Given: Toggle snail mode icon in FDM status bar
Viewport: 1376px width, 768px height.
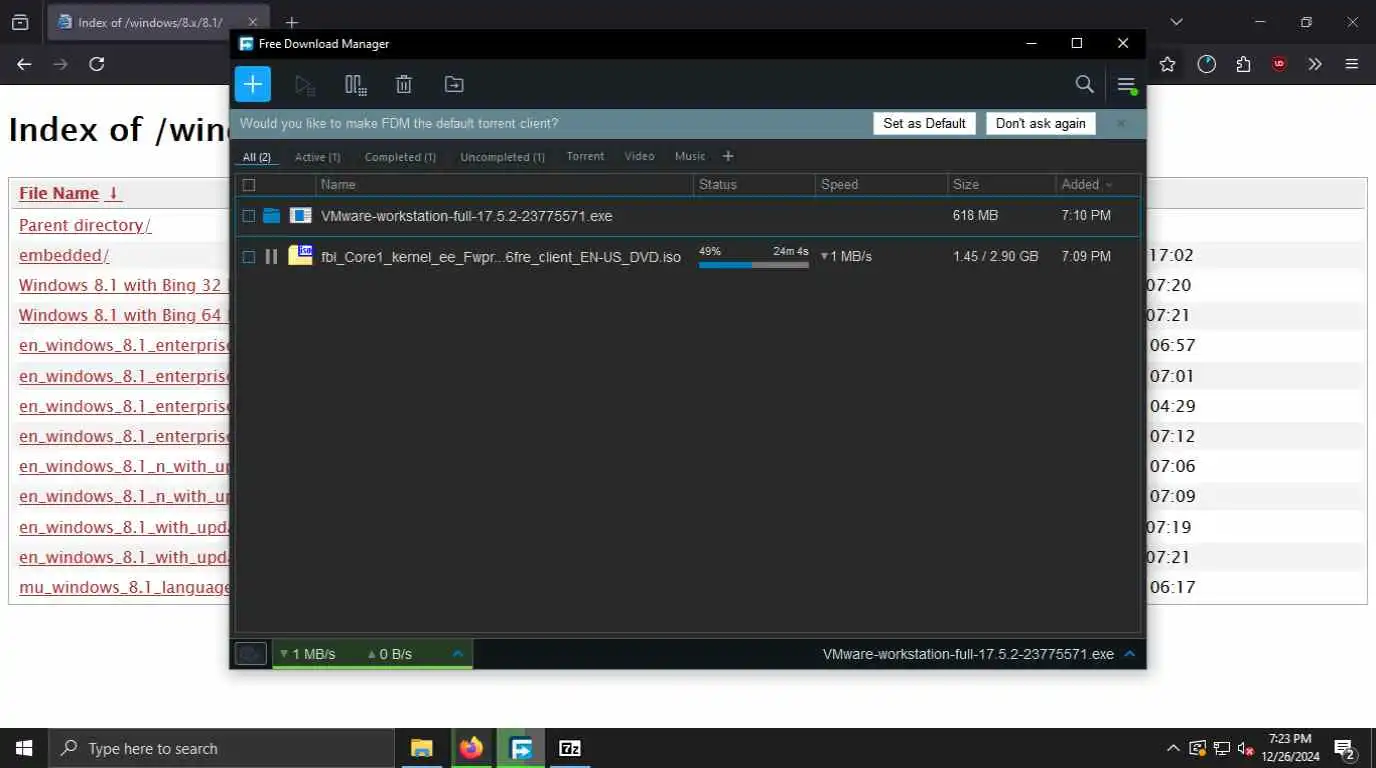Looking at the screenshot, I should [x=250, y=654].
